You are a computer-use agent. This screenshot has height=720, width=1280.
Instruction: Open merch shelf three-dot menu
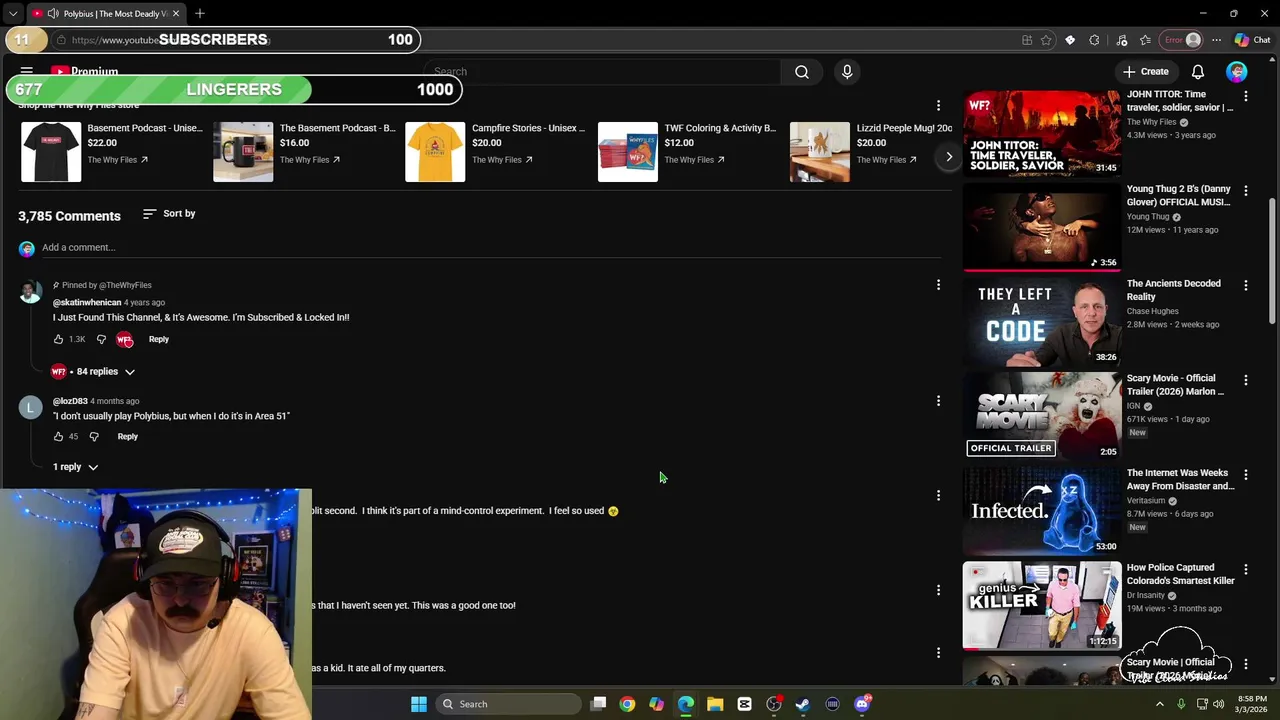(938, 106)
